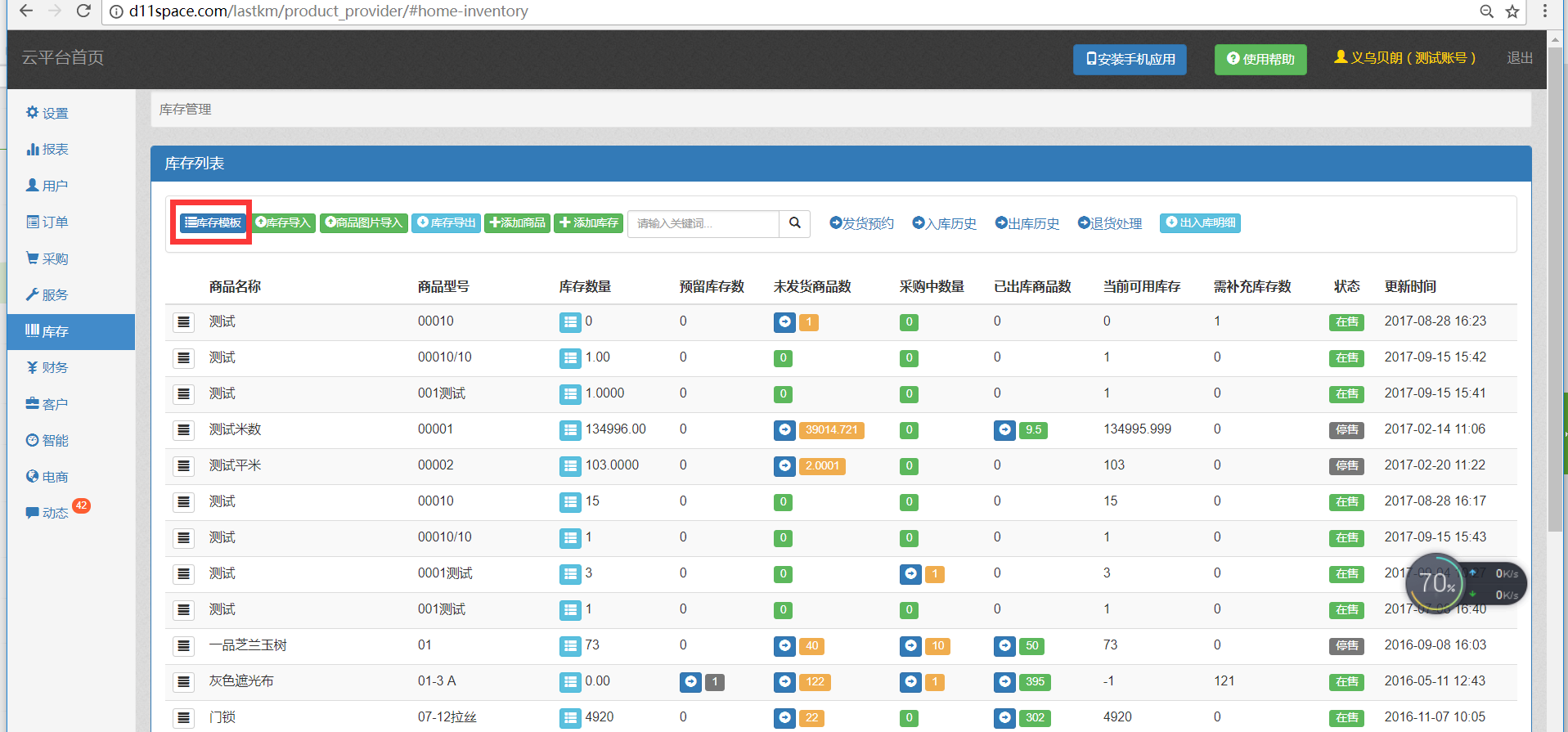Click arrow icon beside 9.5 badge
1568x732 pixels.
click(1004, 430)
